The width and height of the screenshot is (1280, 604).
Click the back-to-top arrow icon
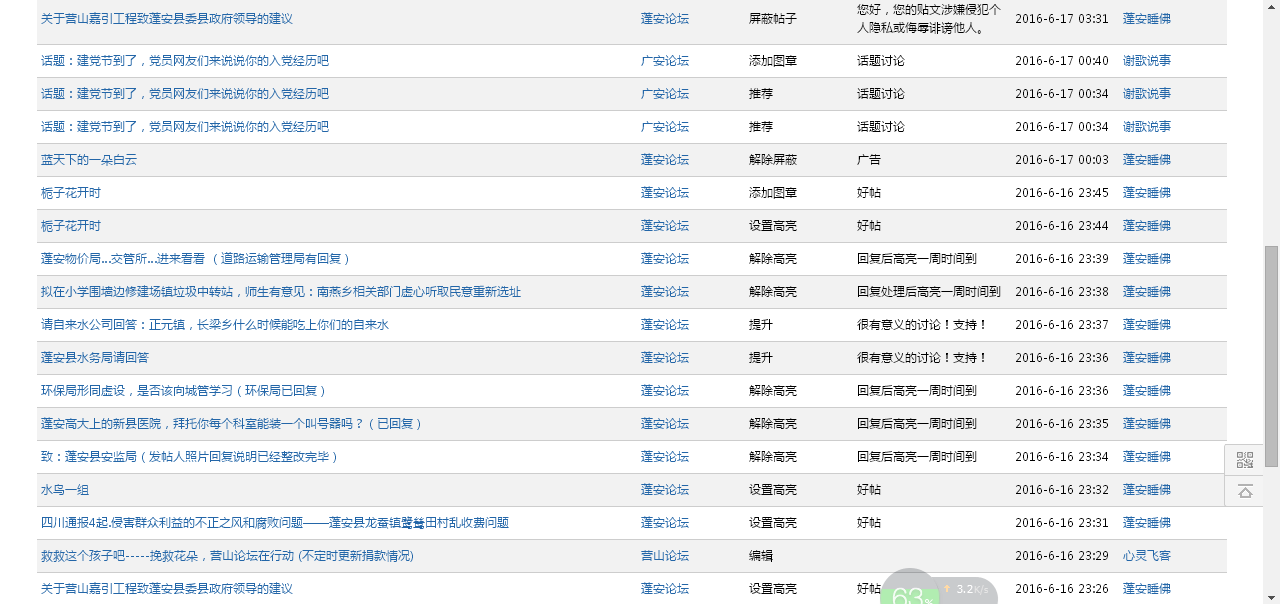[1244, 491]
